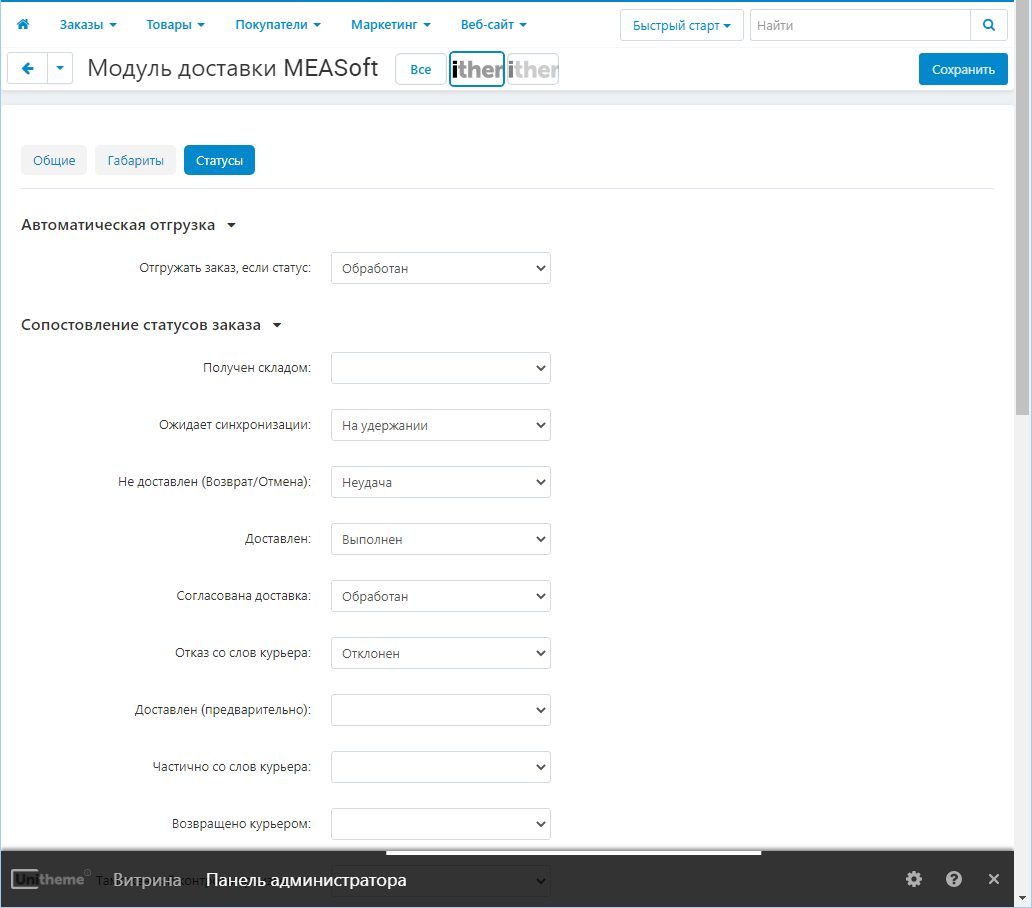The width and height of the screenshot is (1032, 908).
Task: Open the Заказы menu
Action: [88, 25]
